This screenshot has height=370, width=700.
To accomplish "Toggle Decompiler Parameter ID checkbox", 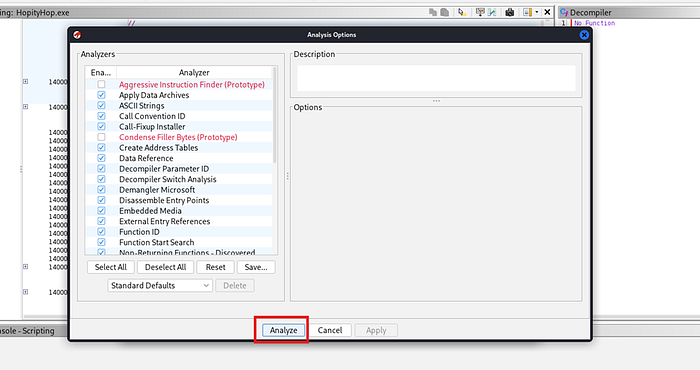I will pyautogui.click(x=101, y=169).
